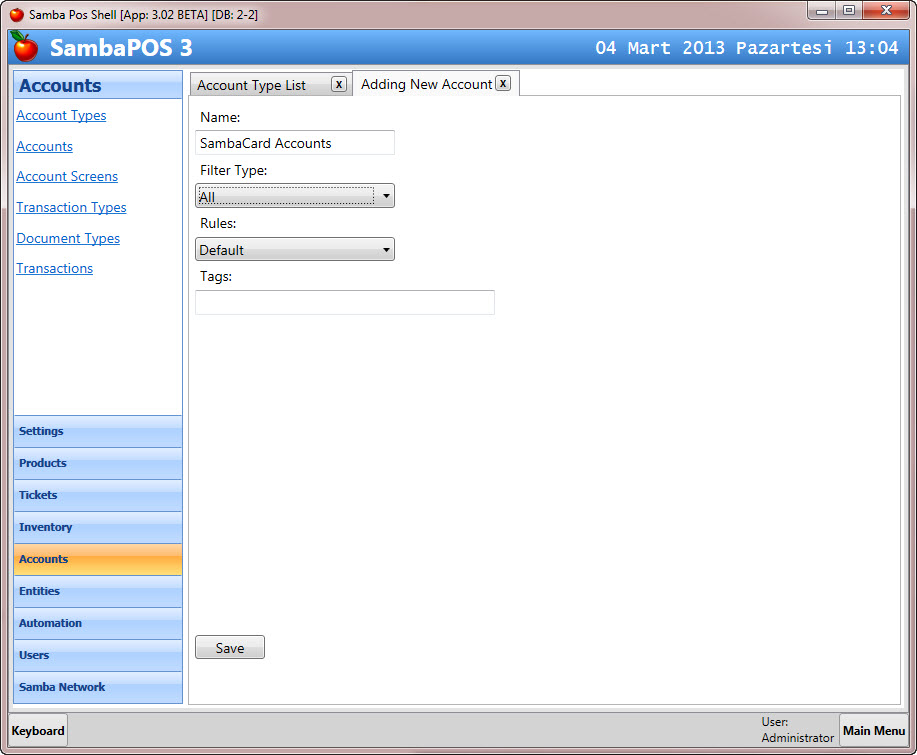The height and width of the screenshot is (755, 917).
Task: Go to the Account Screens link
Action: click(x=67, y=177)
